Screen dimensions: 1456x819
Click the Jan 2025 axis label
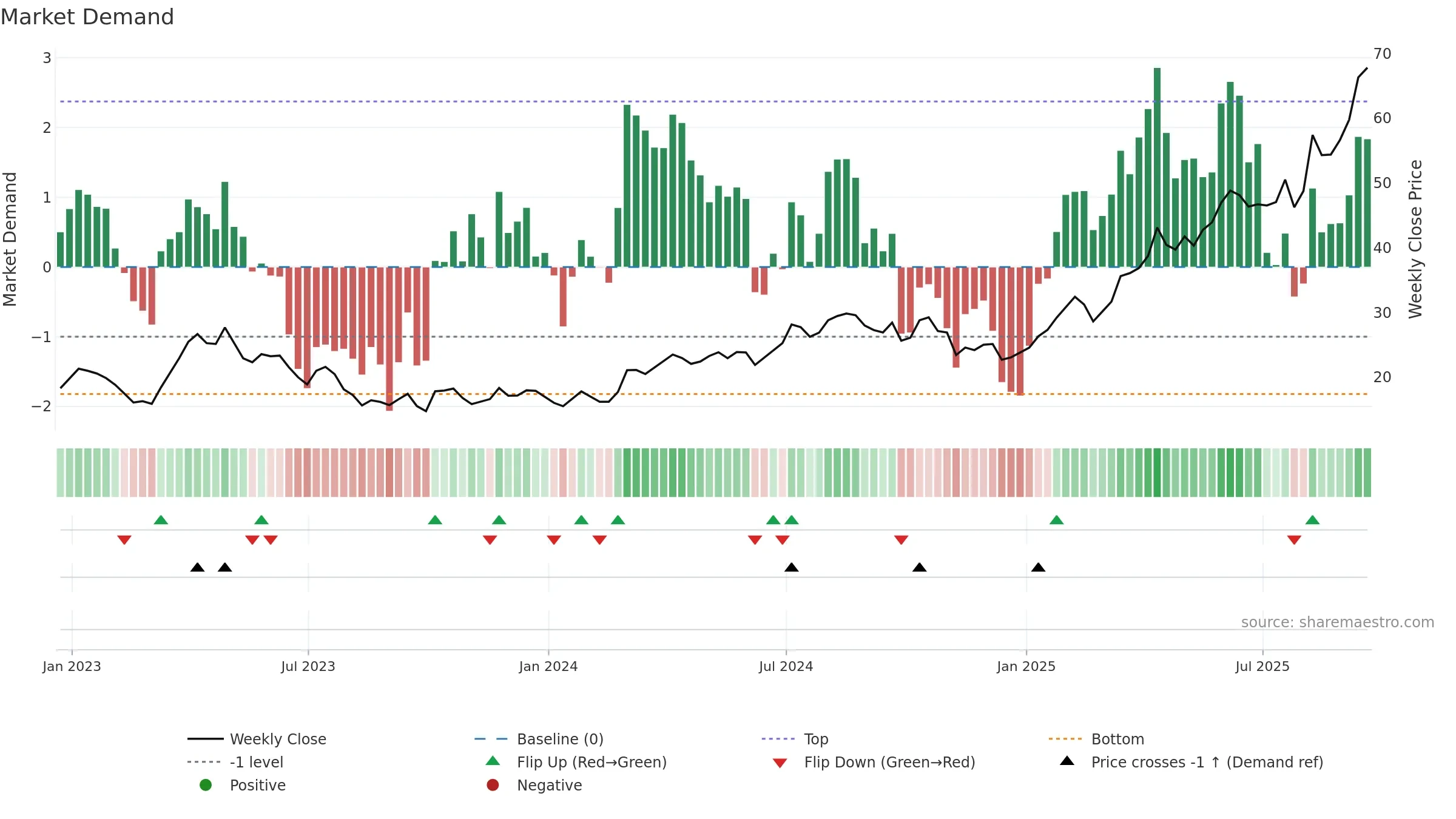[x=1026, y=666]
